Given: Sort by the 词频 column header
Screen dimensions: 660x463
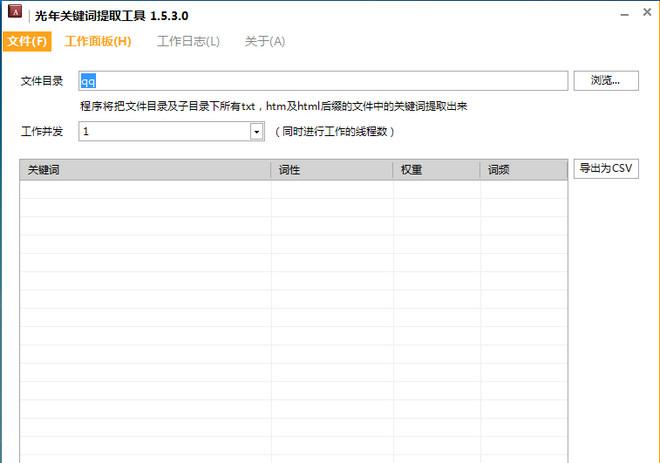Looking at the screenshot, I should [x=523, y=170].
